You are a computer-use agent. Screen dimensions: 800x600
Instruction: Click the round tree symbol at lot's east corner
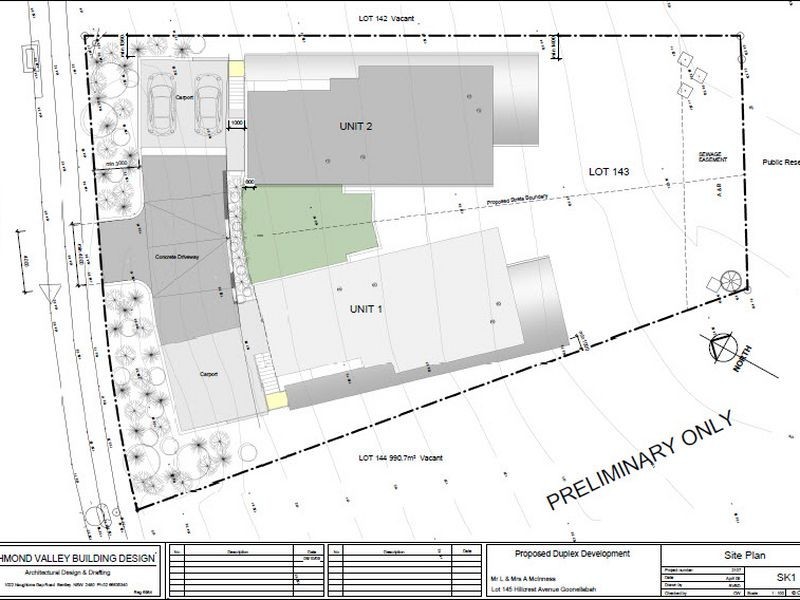[730, 281]
